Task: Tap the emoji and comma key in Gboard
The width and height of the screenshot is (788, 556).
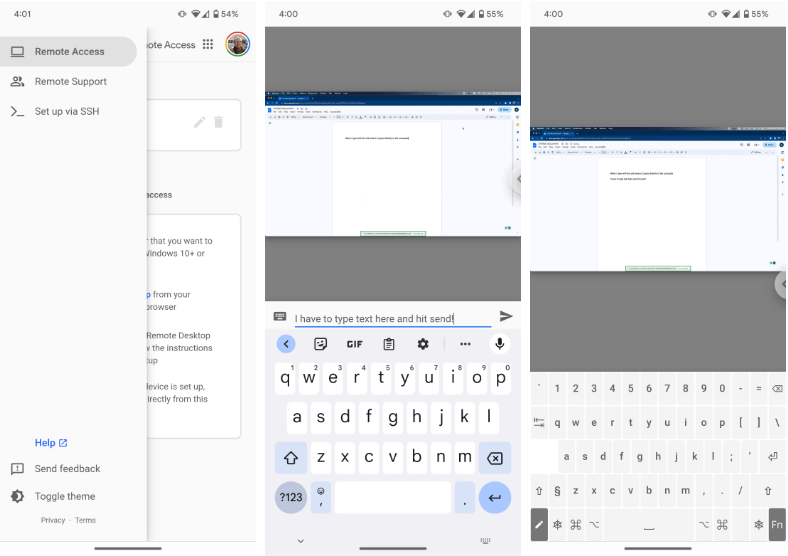Action: pyautogui.click(x=321, y=498)
